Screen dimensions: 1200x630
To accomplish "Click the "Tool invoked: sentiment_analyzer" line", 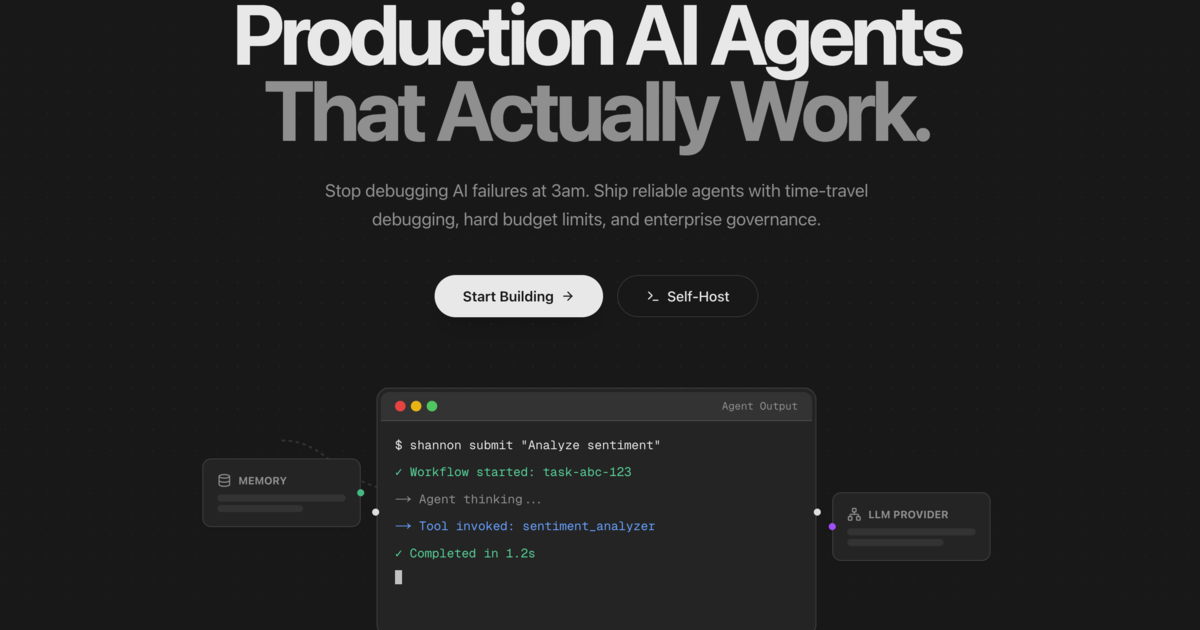I will 525,526.
